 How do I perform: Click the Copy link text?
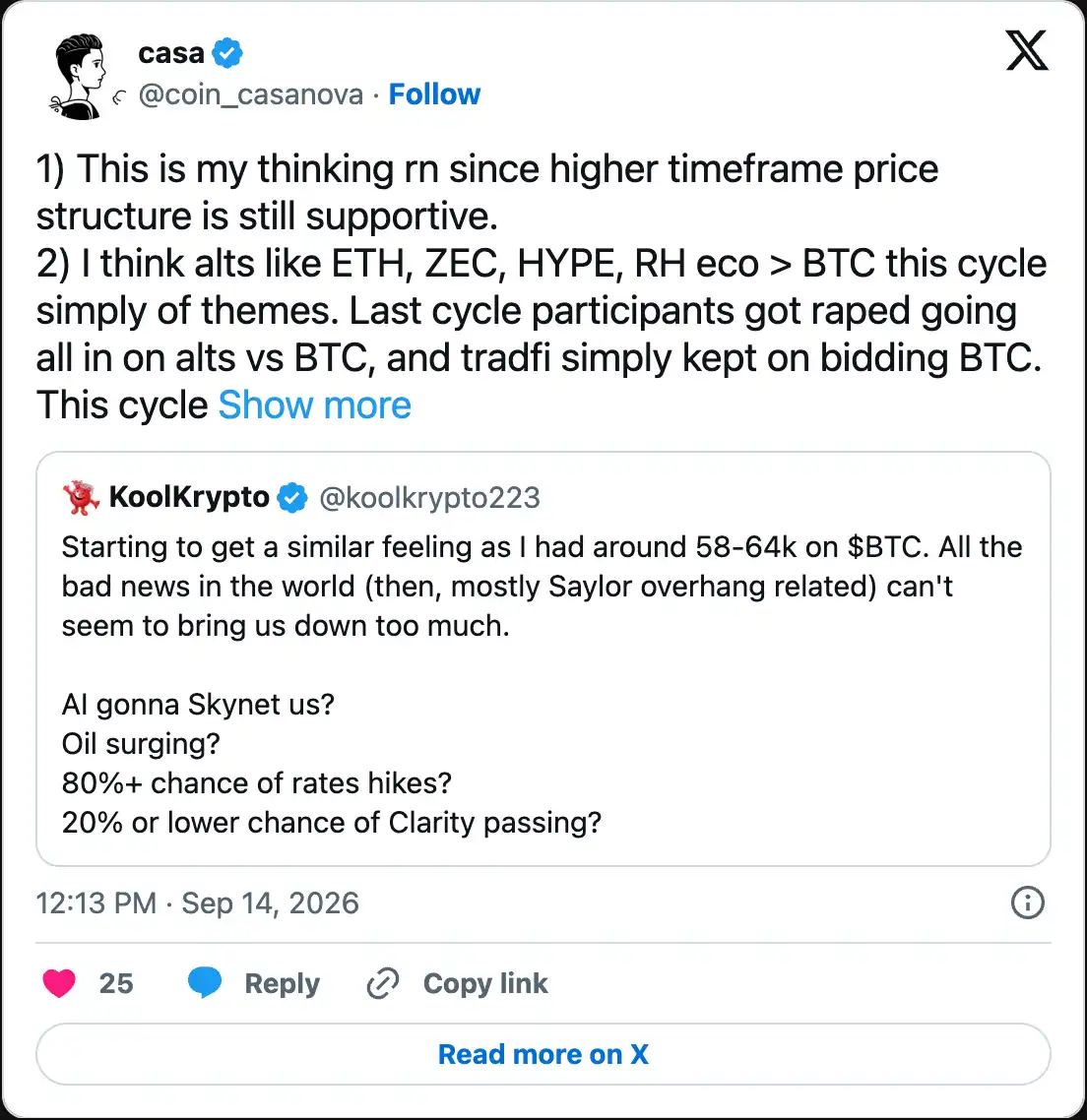486,983
